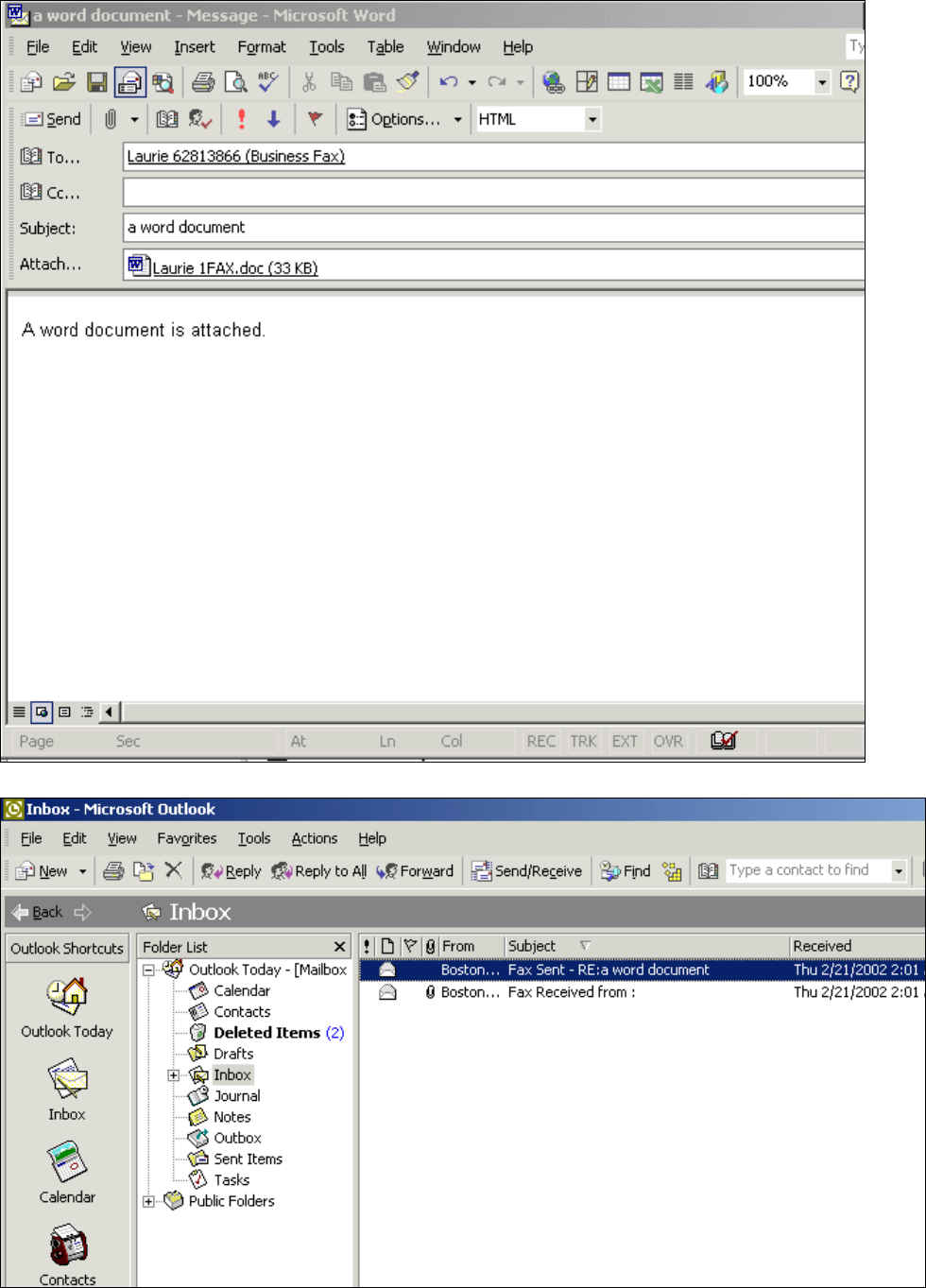Open the 100% zoom dropdown in Word
This screenshot has height=1288, width=926.
point(821,82)
